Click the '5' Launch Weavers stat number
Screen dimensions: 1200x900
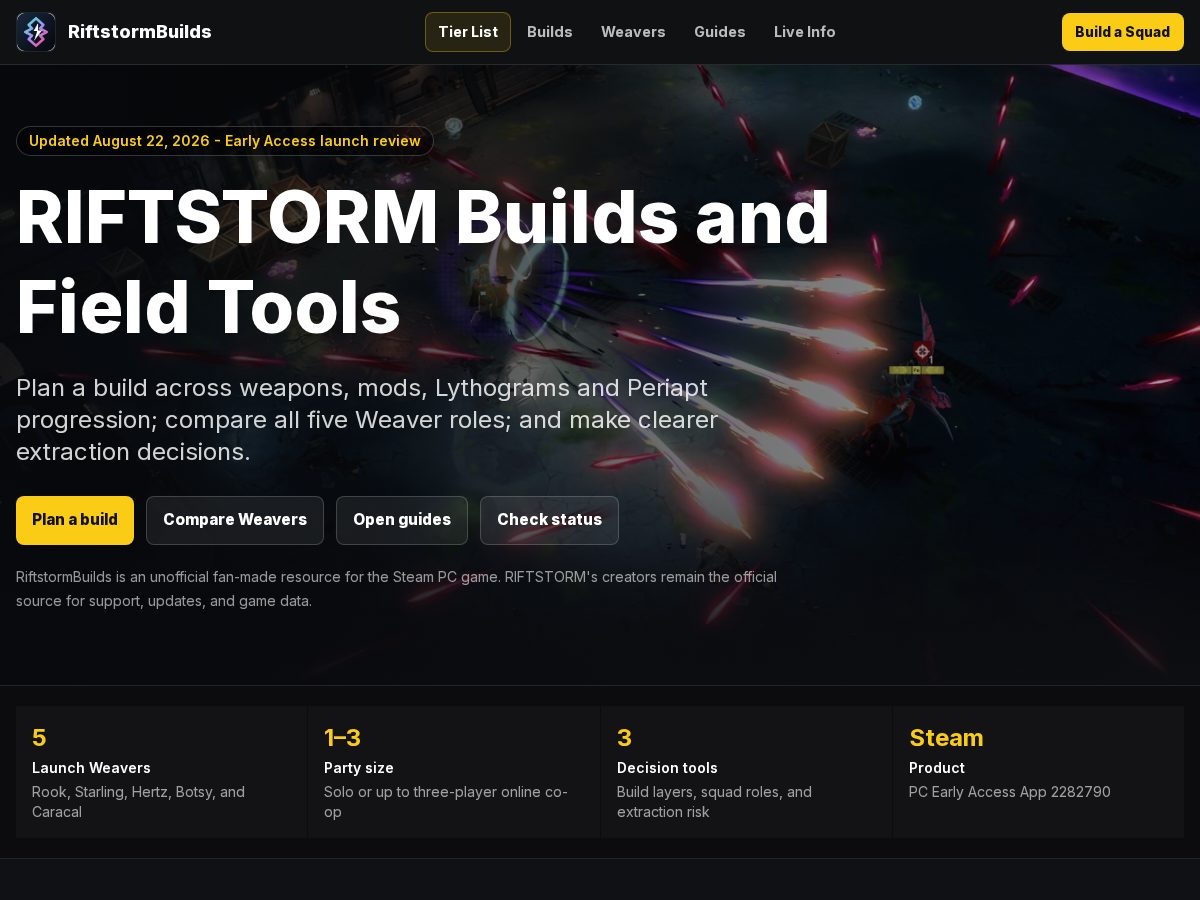tap(39, 738)
